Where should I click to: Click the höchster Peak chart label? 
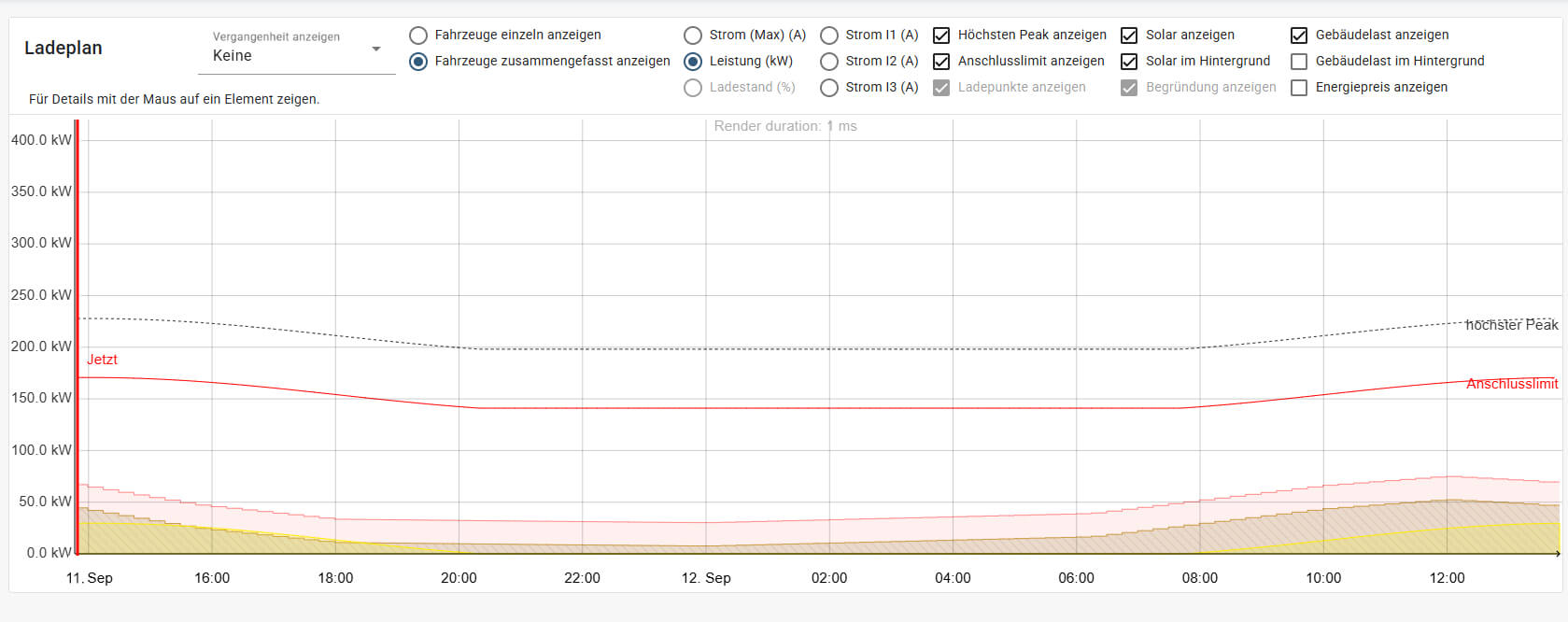[x=1511, y=325]
